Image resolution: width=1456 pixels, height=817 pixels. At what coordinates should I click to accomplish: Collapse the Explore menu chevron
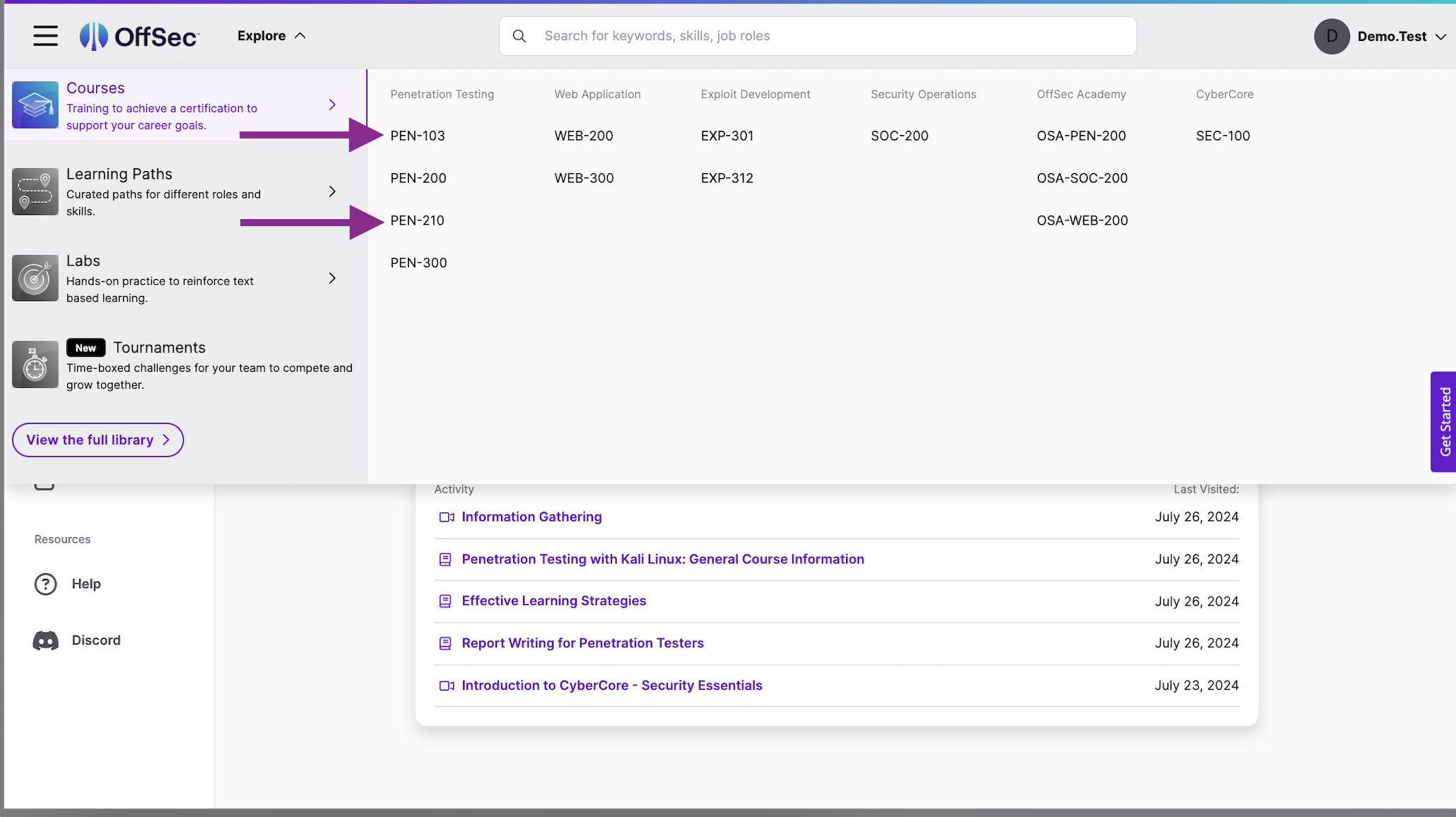click(x=299, y=35)
